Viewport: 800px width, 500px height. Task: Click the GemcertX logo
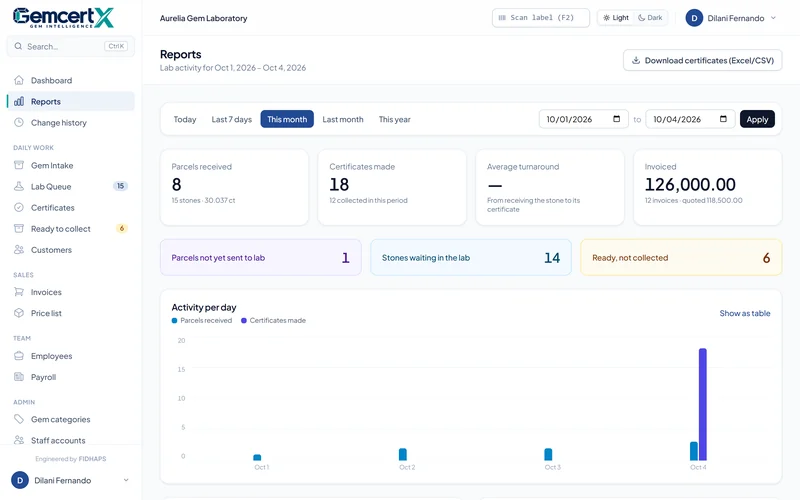pyautogui.click(x=63, y=17)
